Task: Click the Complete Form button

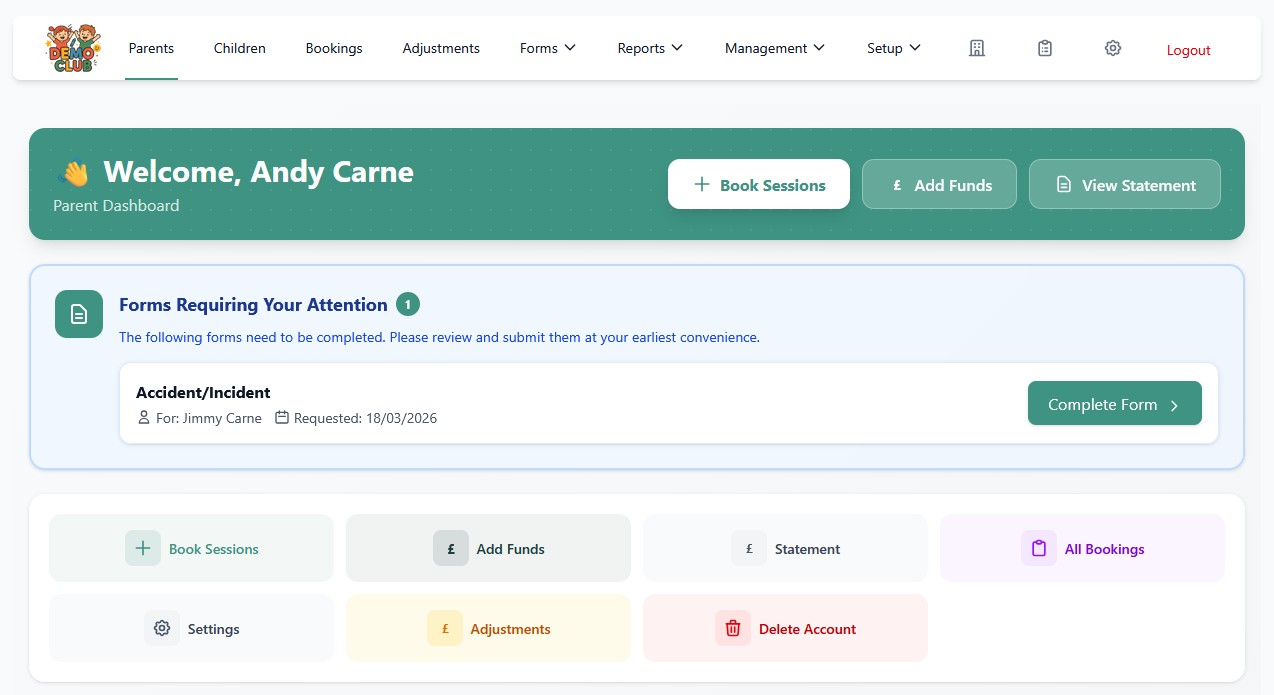Action: point(1114,405)
